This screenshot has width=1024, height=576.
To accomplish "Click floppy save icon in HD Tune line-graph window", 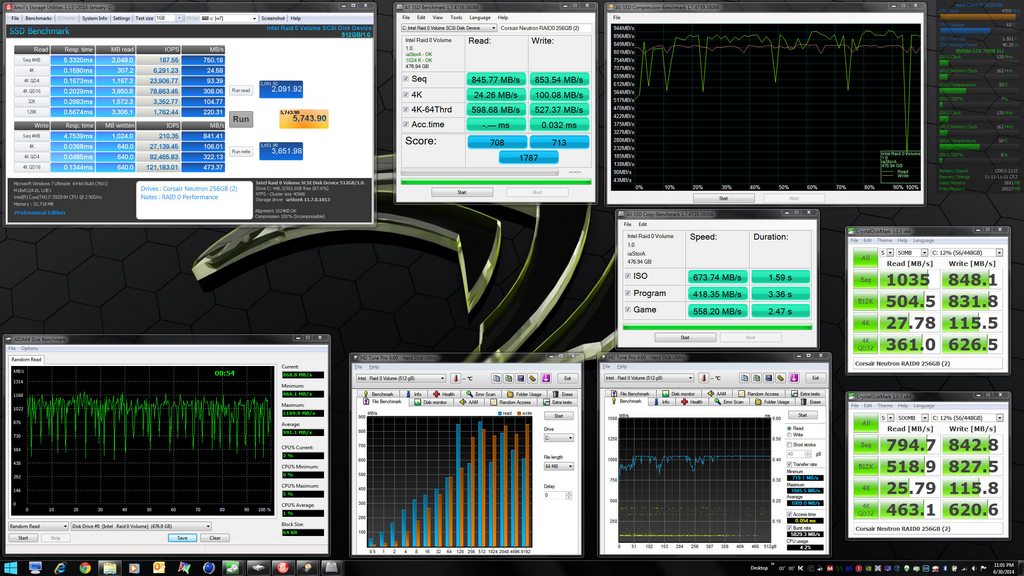I will 769,377.
